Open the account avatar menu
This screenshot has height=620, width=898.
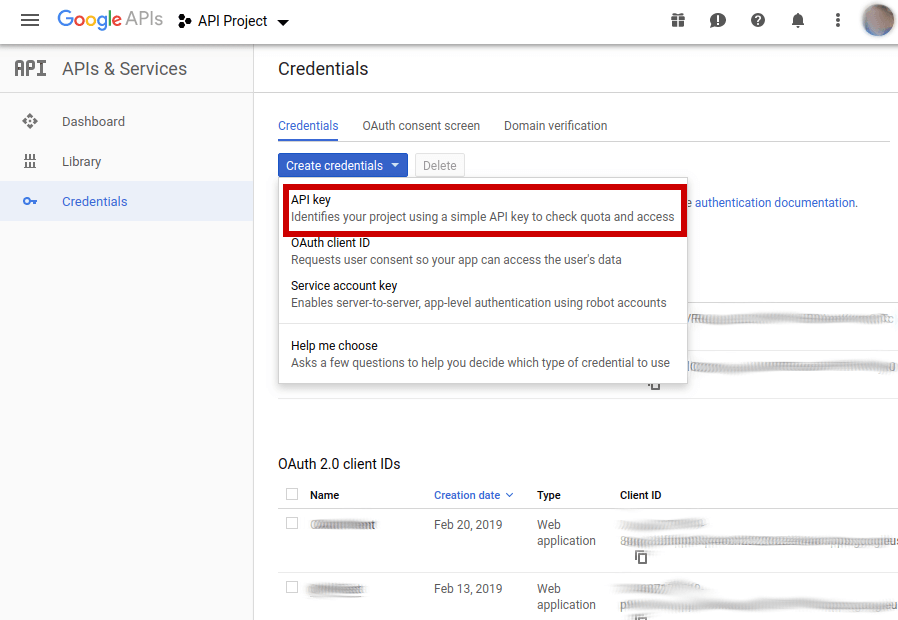click(x=877, y=20)
